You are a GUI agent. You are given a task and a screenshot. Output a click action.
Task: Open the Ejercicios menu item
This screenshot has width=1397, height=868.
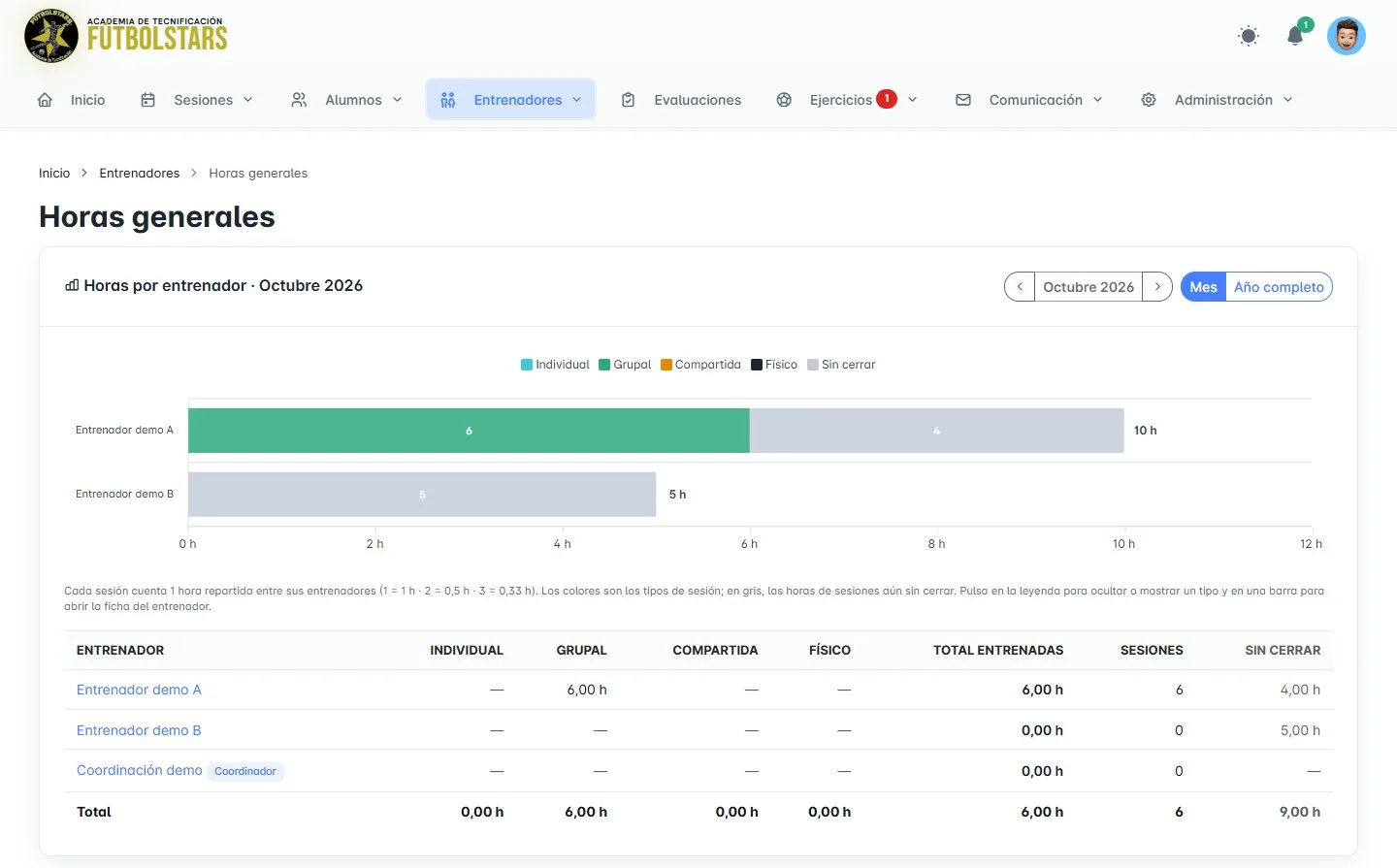point(846,100)
